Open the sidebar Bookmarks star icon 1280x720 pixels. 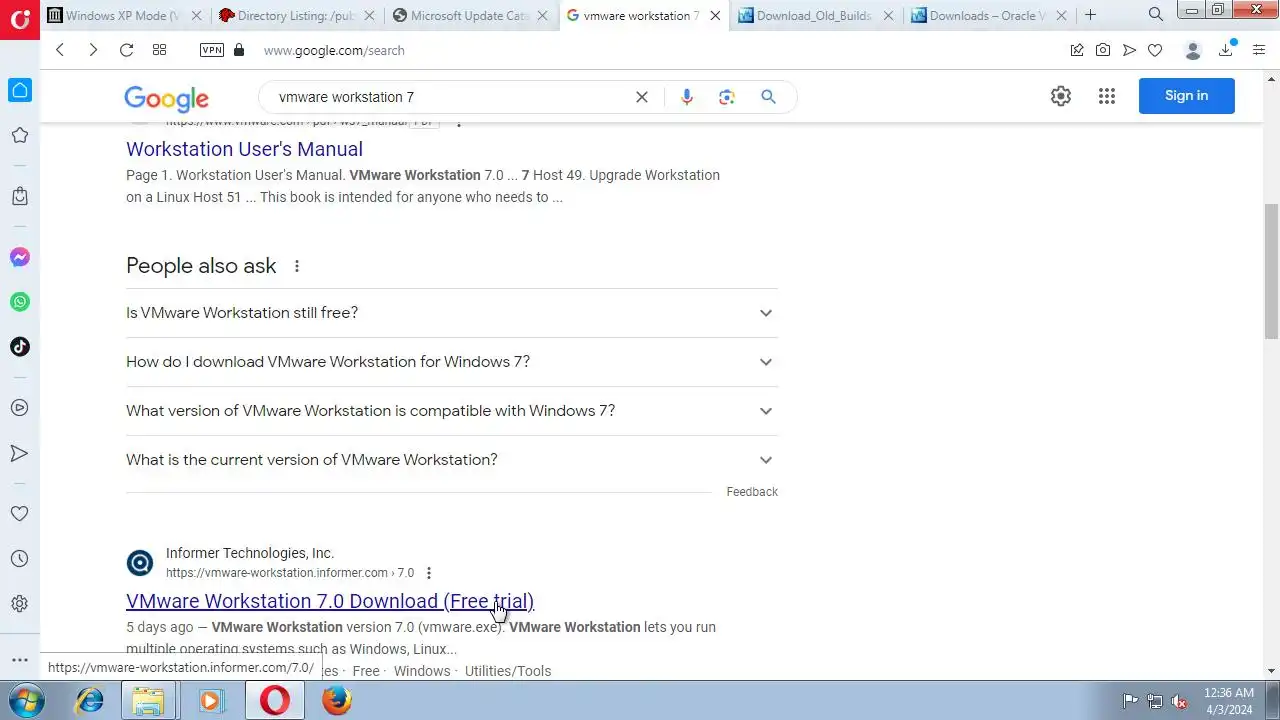(x=20, y=135)
